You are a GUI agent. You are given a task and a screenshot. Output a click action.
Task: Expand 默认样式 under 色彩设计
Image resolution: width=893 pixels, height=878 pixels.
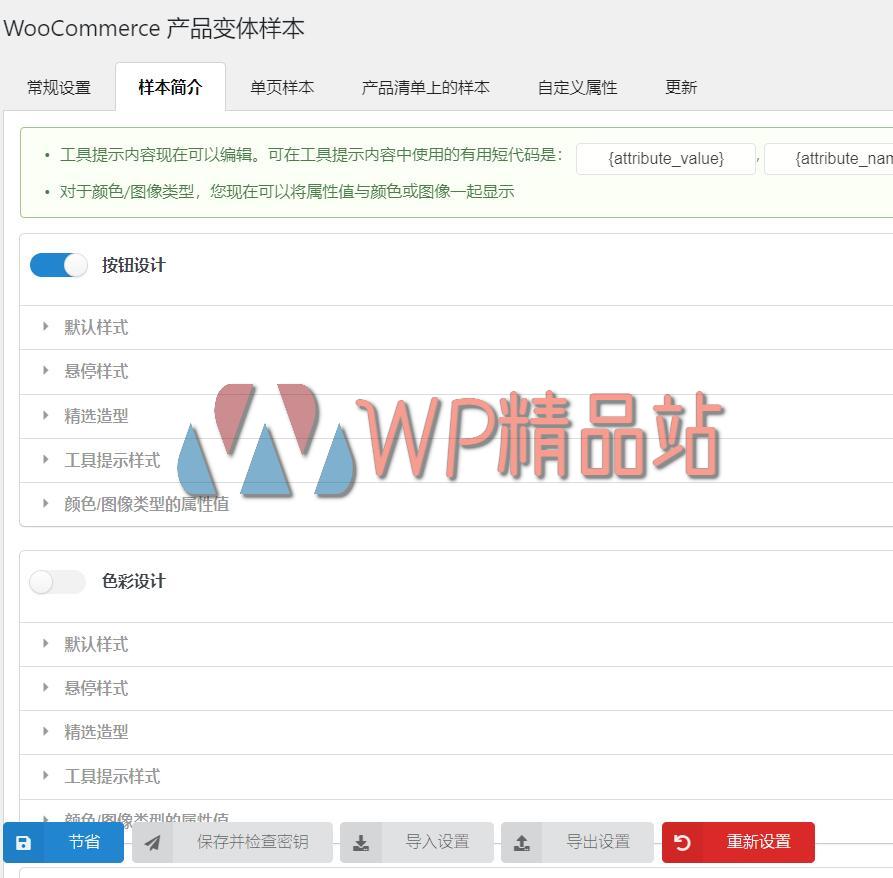[x=44, y=644]
